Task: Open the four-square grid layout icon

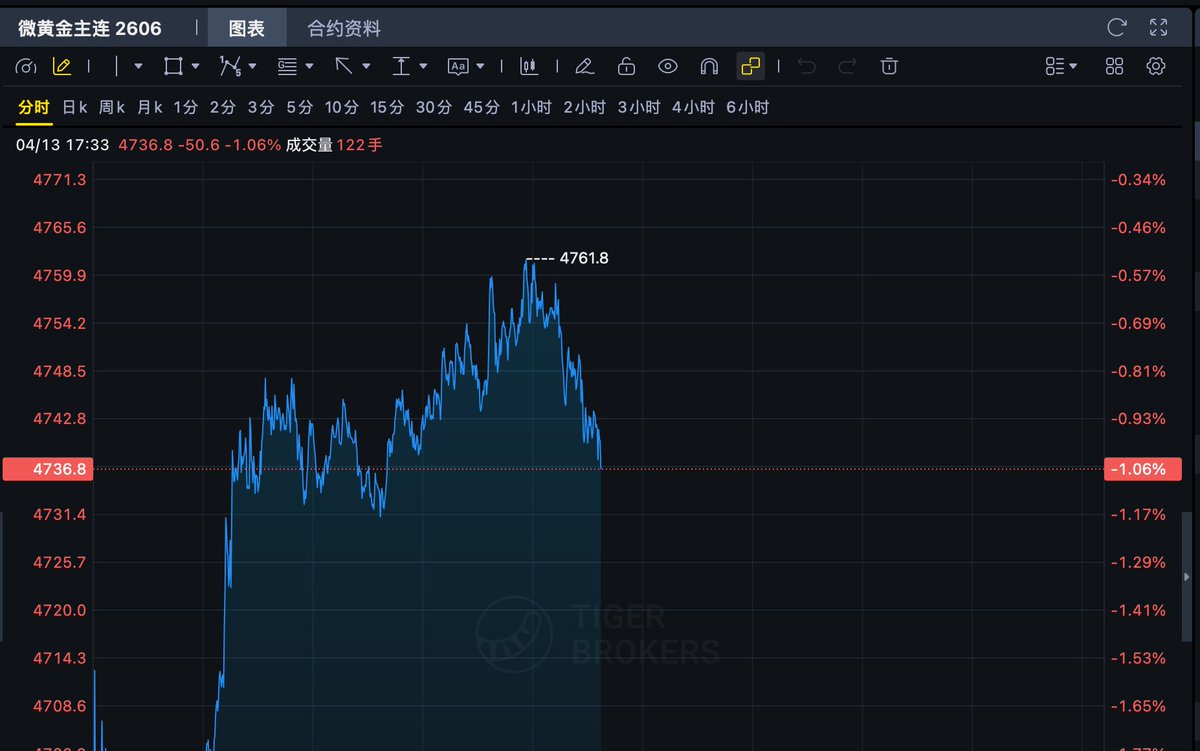Action: [x=1115, y=67]
